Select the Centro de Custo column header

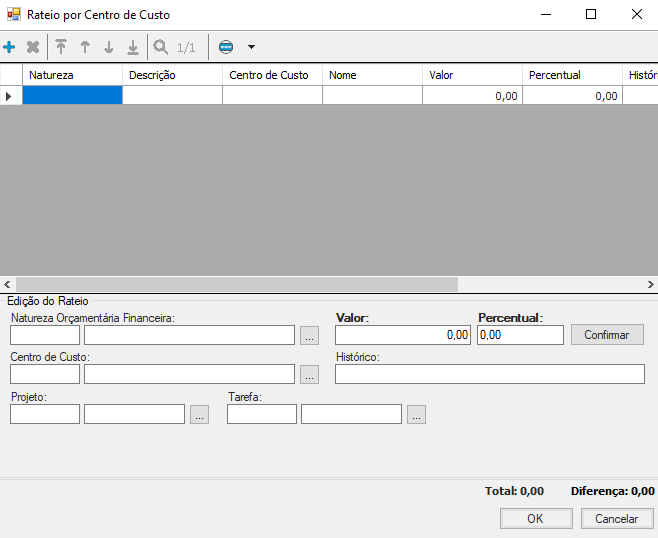[271, 75]
